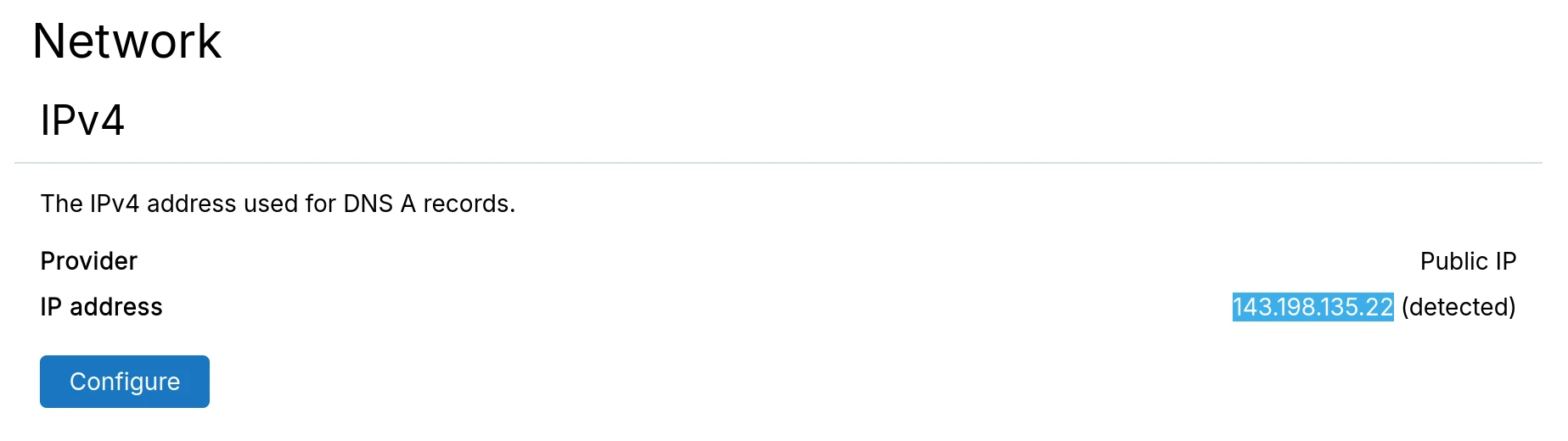Click the Network page heading

click(x=126, y=41)
